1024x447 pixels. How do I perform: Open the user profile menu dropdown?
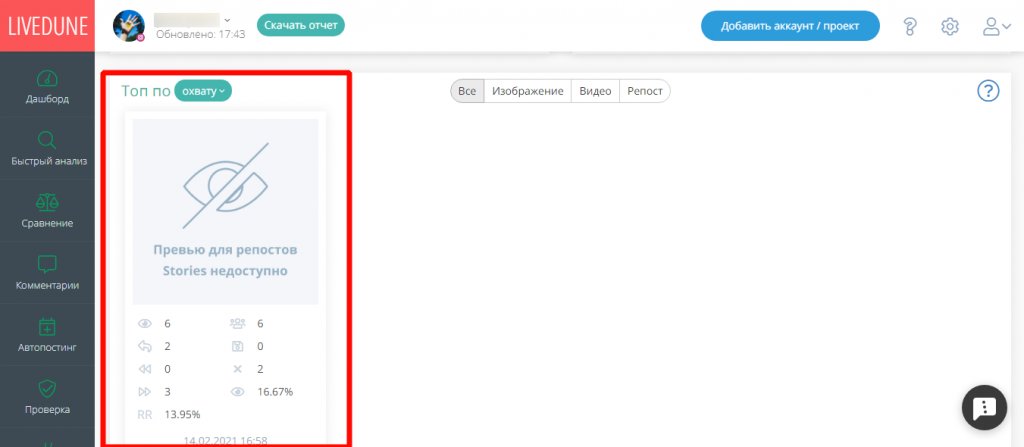(997, 26)
